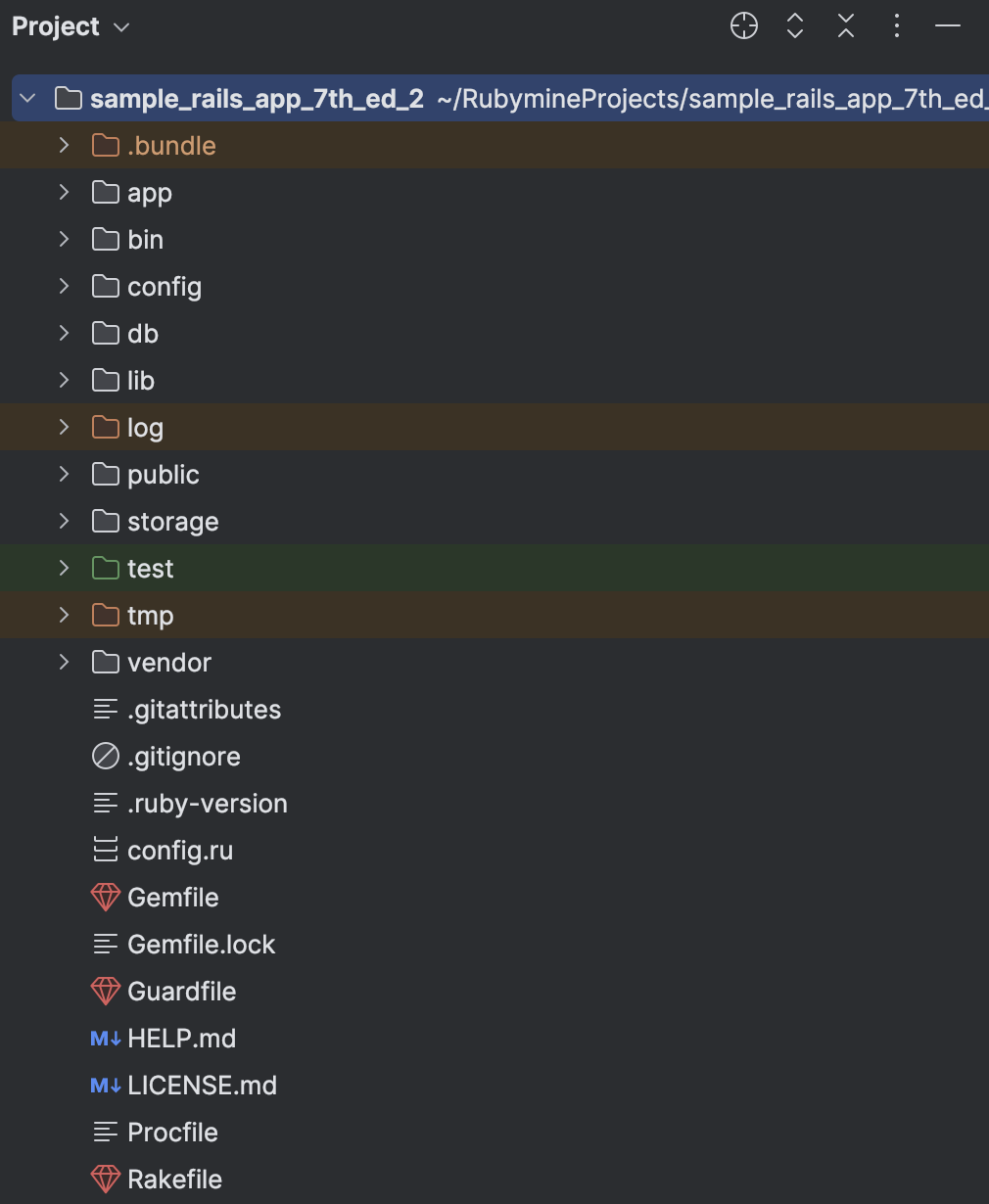Viewport: 989px width, 1204px height.
Task: Click the Gemfile ruby gem icon
Action: (106, 898)
